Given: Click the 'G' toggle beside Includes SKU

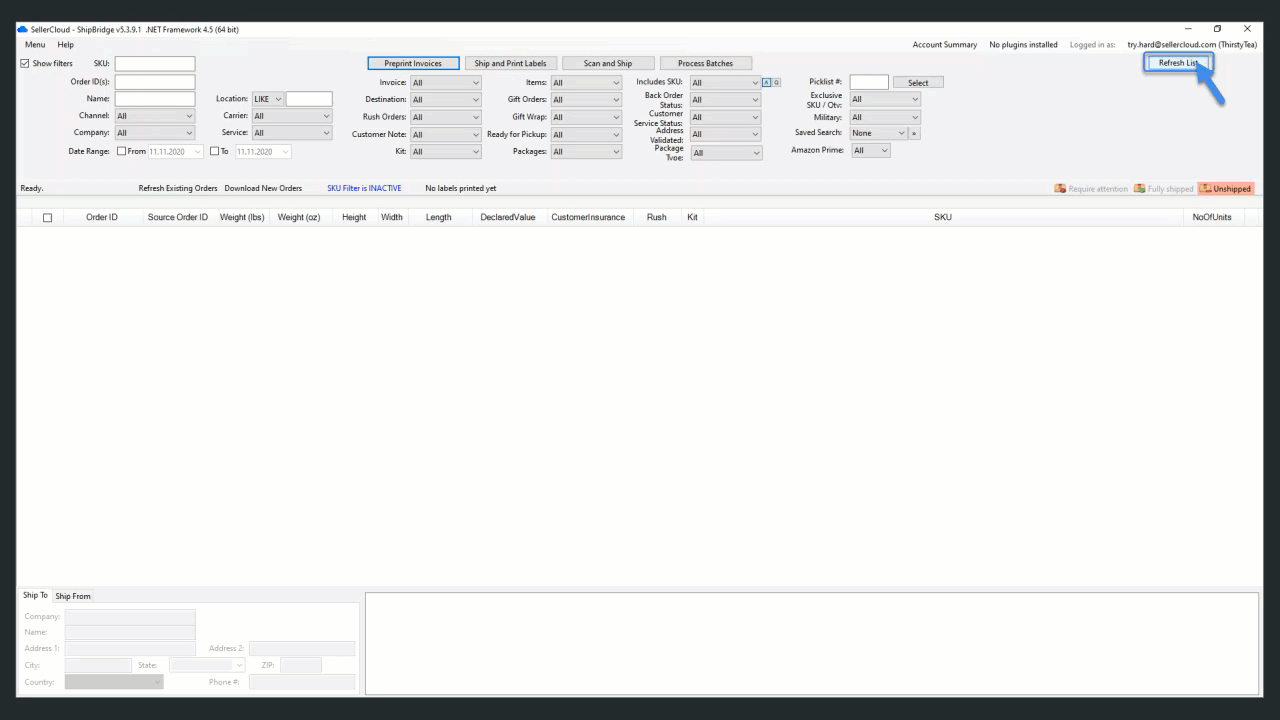Looking at the screenshot, I should coord(776,82).
